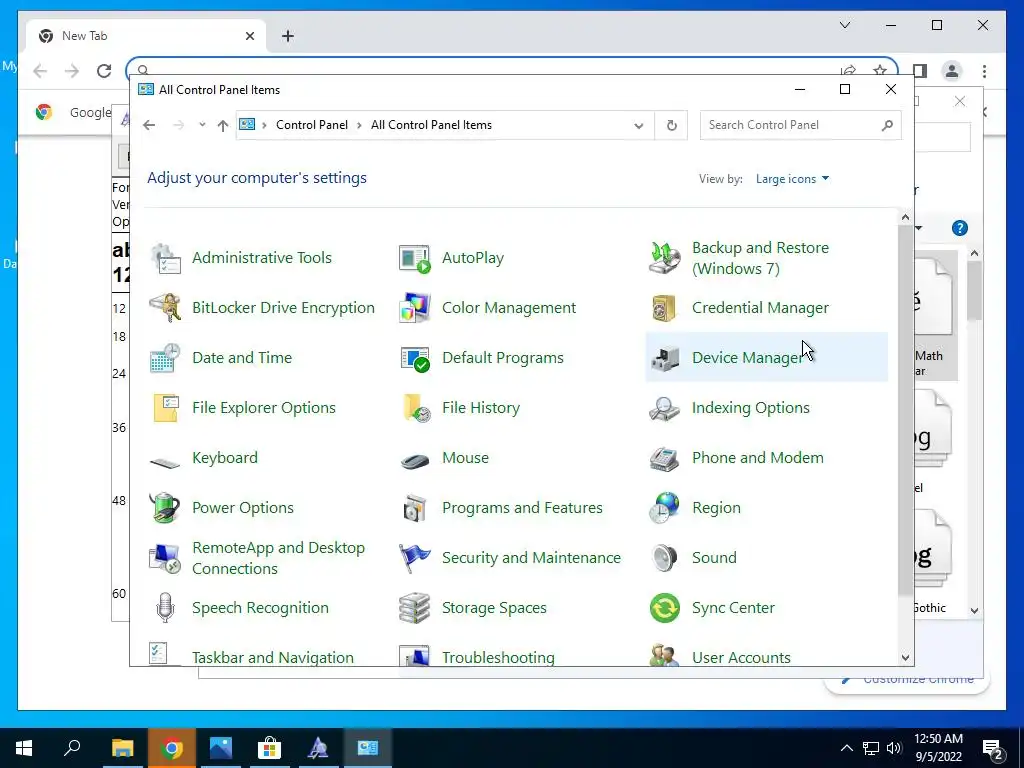Screen dimensions: 1024x768
Task: Refresh the Control Panel view
Action: 671,125
